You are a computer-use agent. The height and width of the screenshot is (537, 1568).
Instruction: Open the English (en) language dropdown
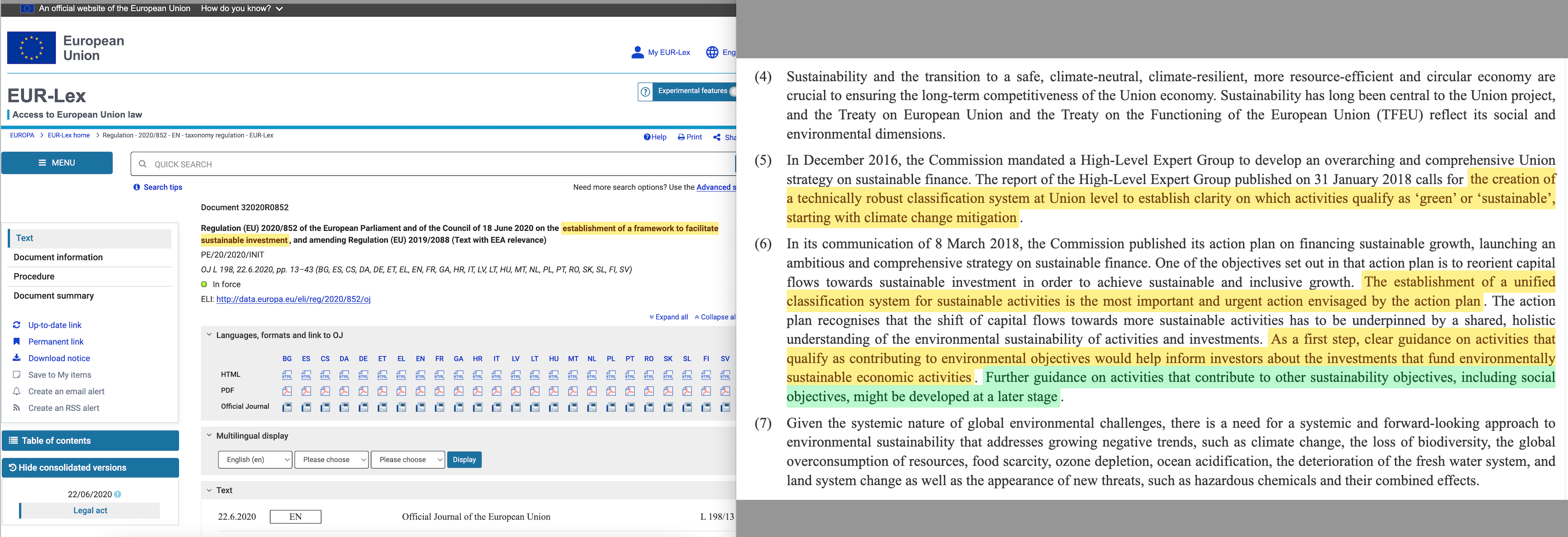pos(255,460)
